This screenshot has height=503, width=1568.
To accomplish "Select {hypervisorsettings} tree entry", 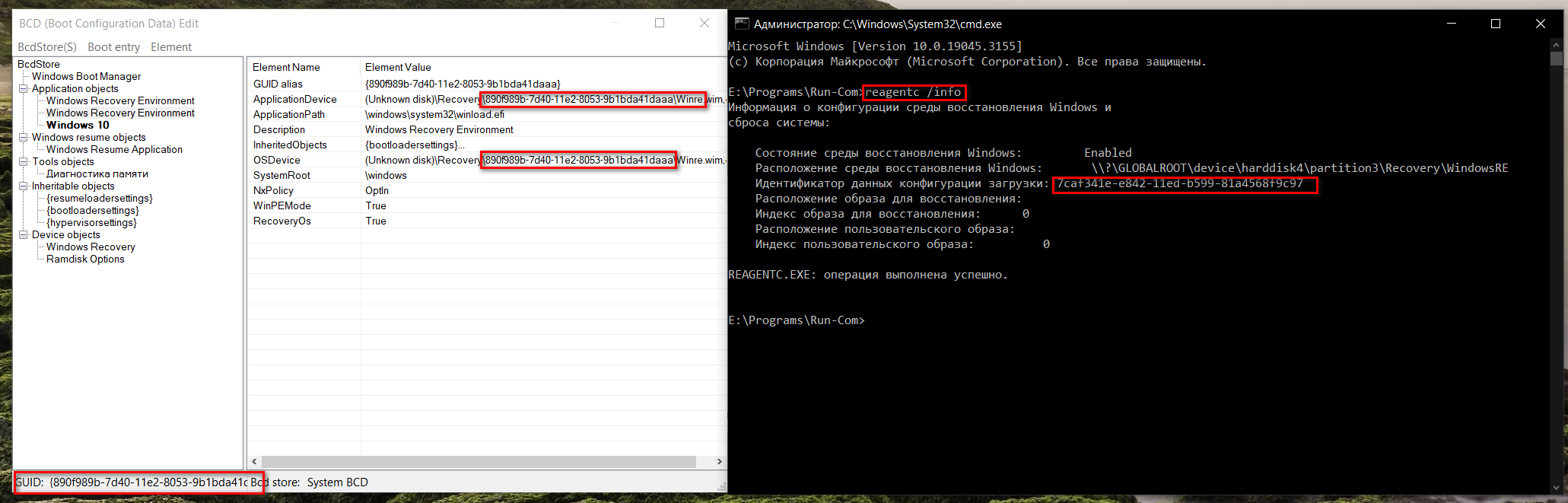I will 91,222.
